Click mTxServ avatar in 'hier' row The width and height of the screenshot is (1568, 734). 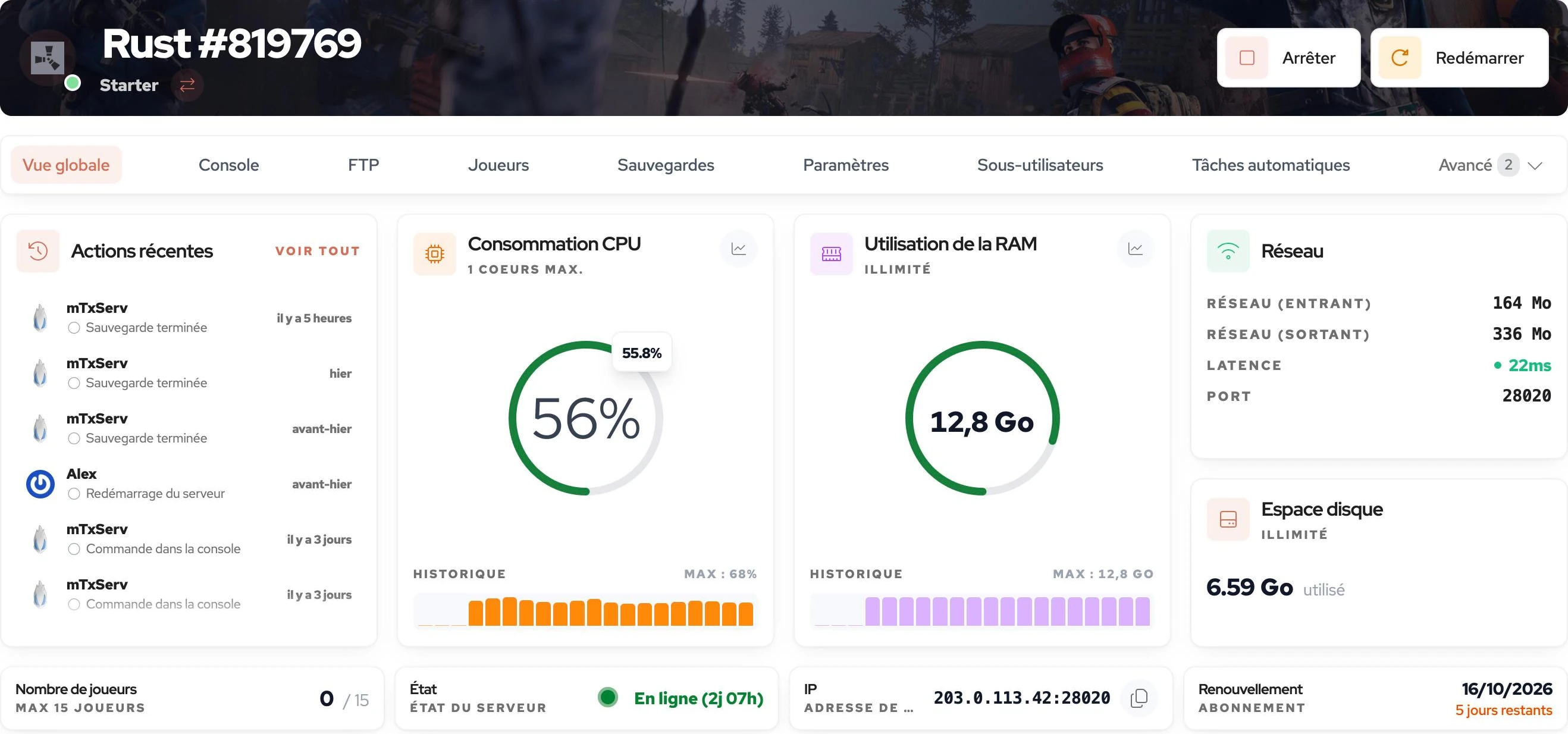40,373
